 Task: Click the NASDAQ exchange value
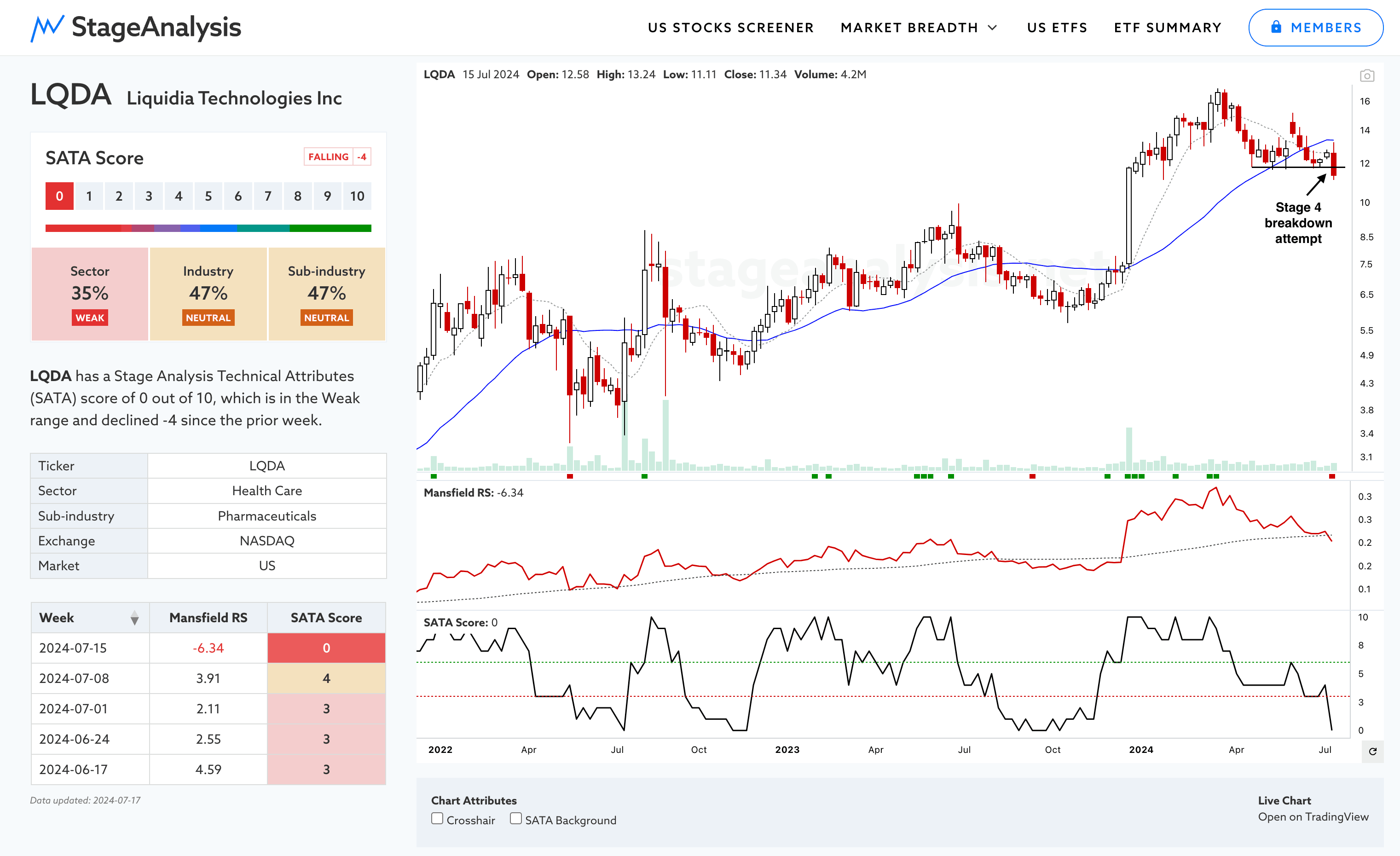point(267,541)
